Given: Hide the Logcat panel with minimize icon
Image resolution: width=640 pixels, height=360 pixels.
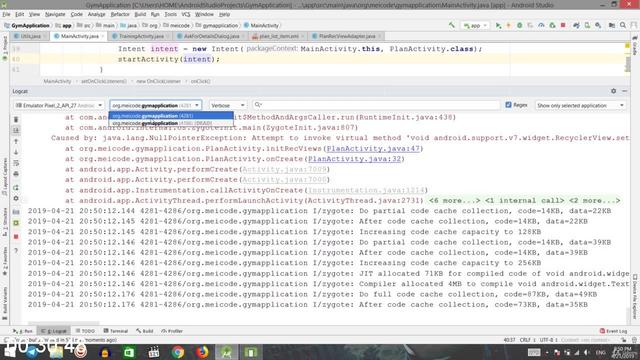Looking at the screenshot, I should tap(624, 91).
